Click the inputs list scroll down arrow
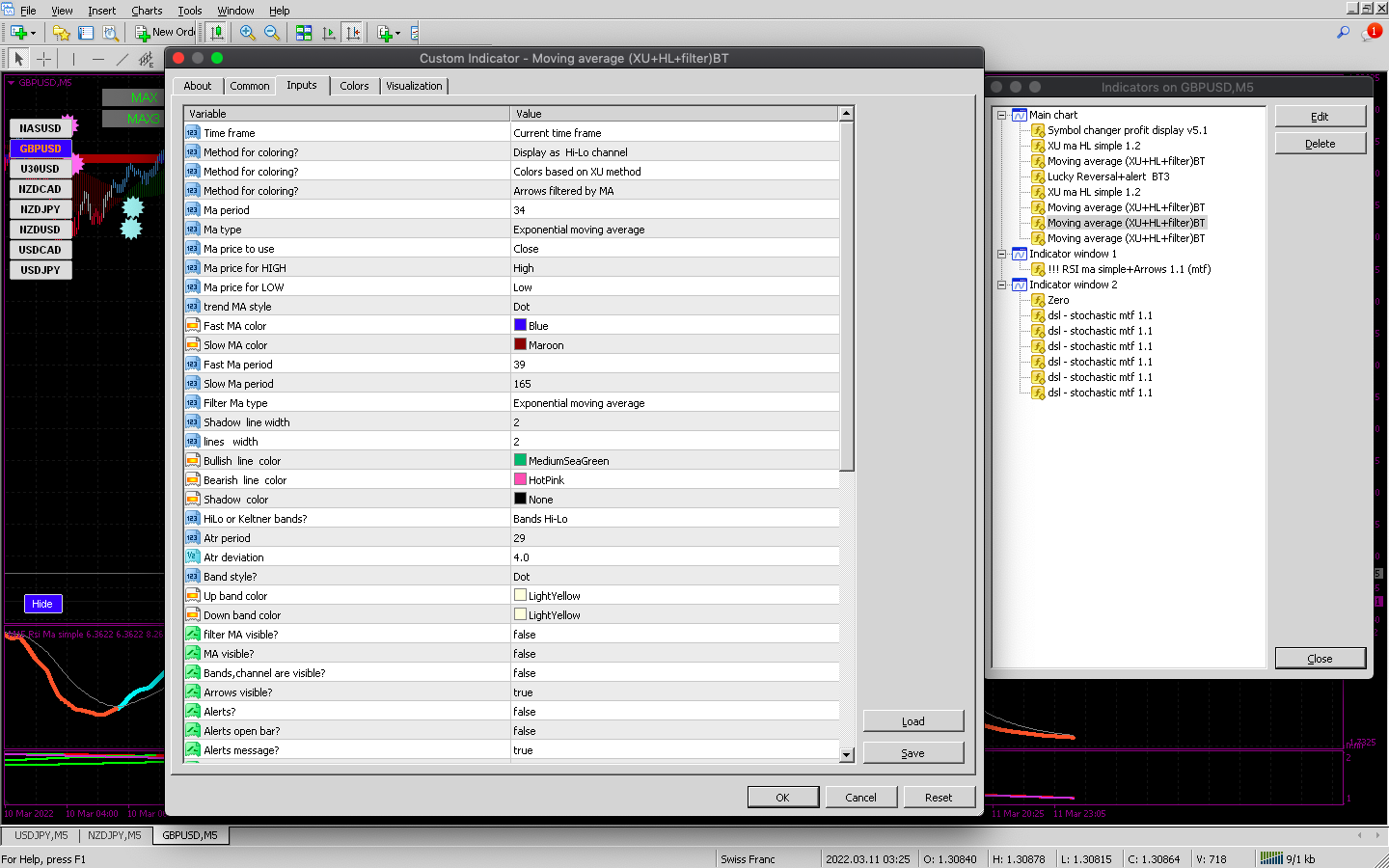The image size is (1389, 868). 846,755
